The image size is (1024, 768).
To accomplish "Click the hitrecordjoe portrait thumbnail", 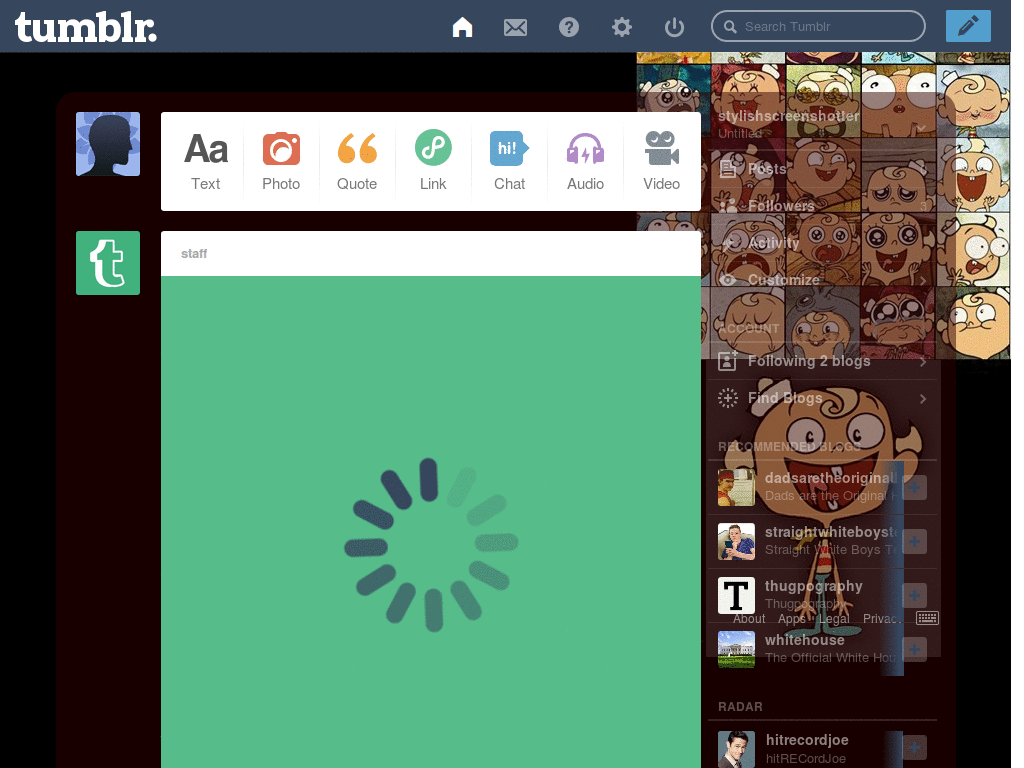I will 736,749.
